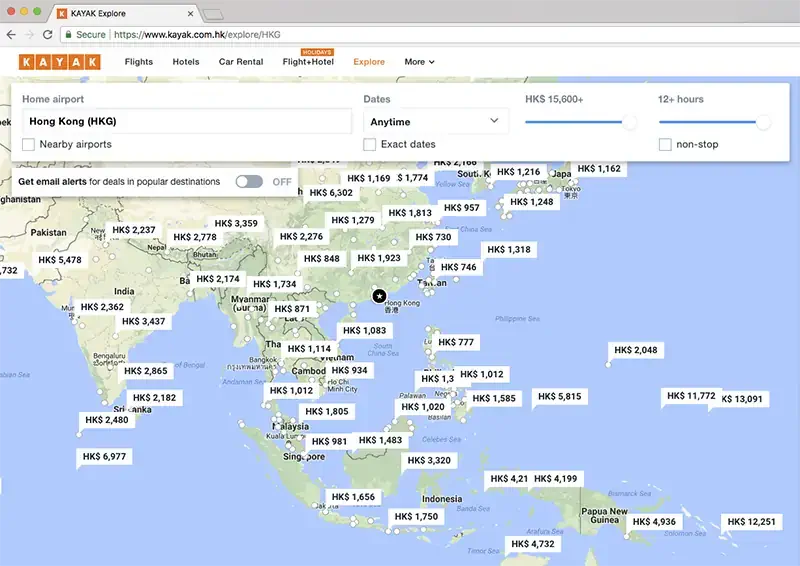Select the HK$ 777 price tag
This screenshot has height=566, width=800.
click(456, 342)
